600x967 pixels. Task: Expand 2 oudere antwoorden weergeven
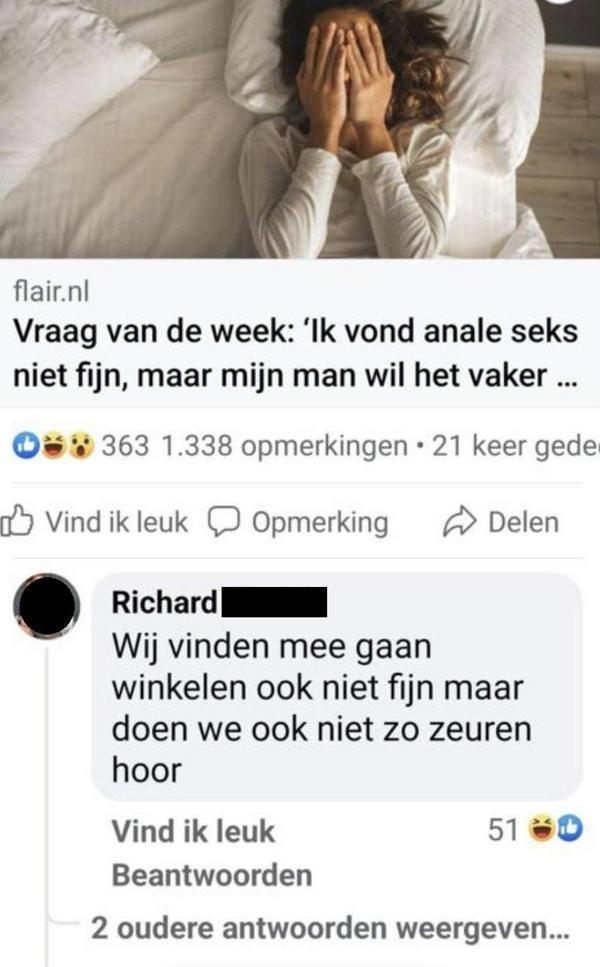coord(331,928)
